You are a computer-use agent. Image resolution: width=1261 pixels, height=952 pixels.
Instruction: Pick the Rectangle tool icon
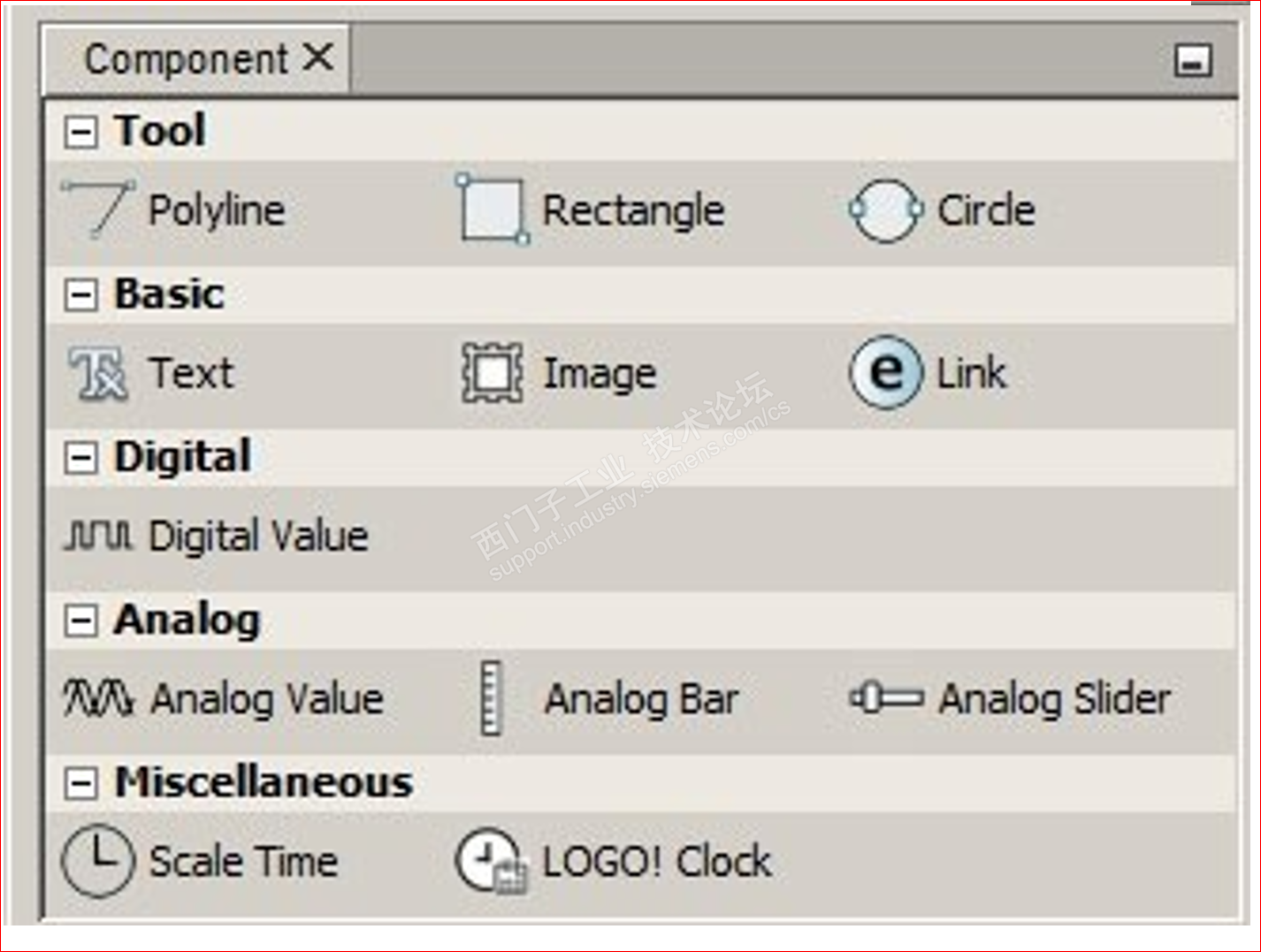[492, 210]
